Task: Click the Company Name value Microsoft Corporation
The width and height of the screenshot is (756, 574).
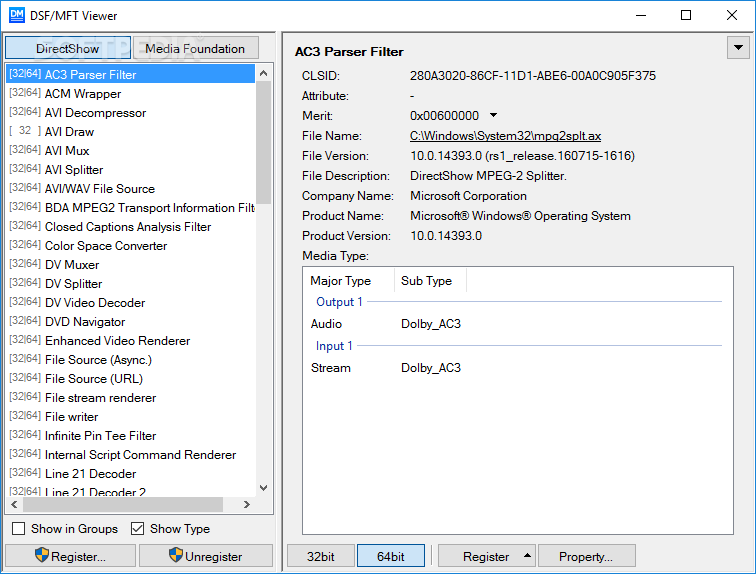Action: click(x=468, y=196)
